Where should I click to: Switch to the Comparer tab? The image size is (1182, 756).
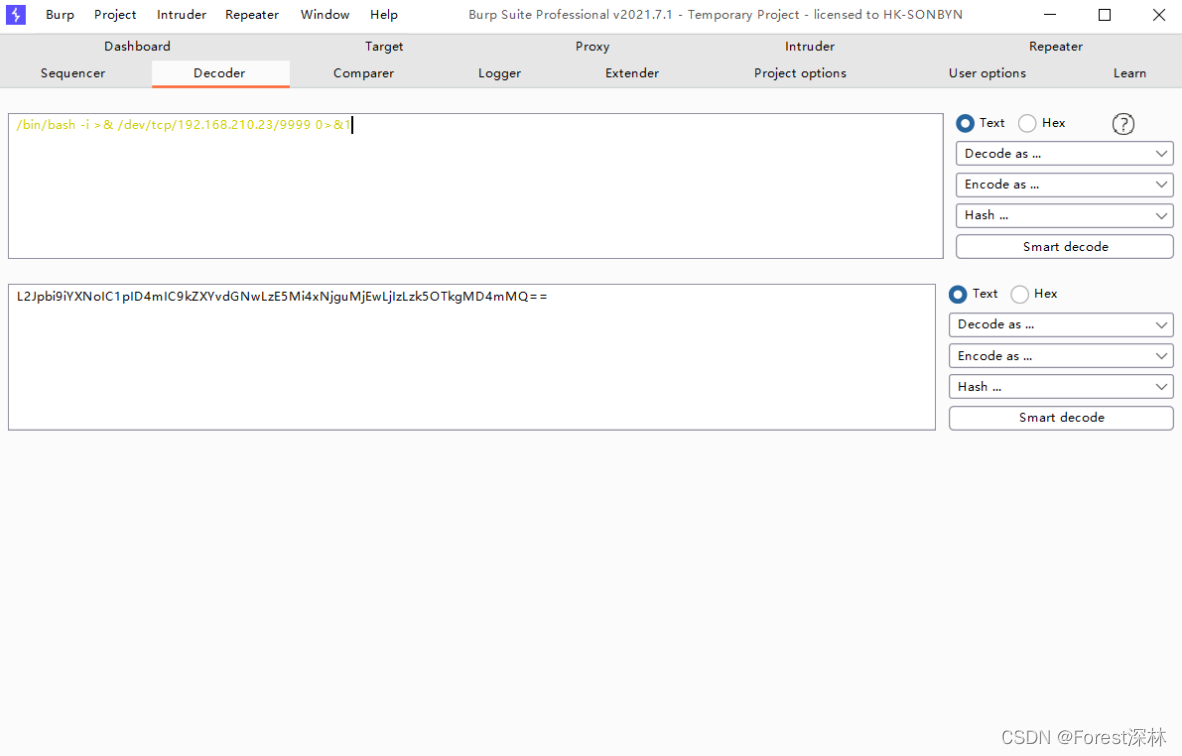[363, 73]
